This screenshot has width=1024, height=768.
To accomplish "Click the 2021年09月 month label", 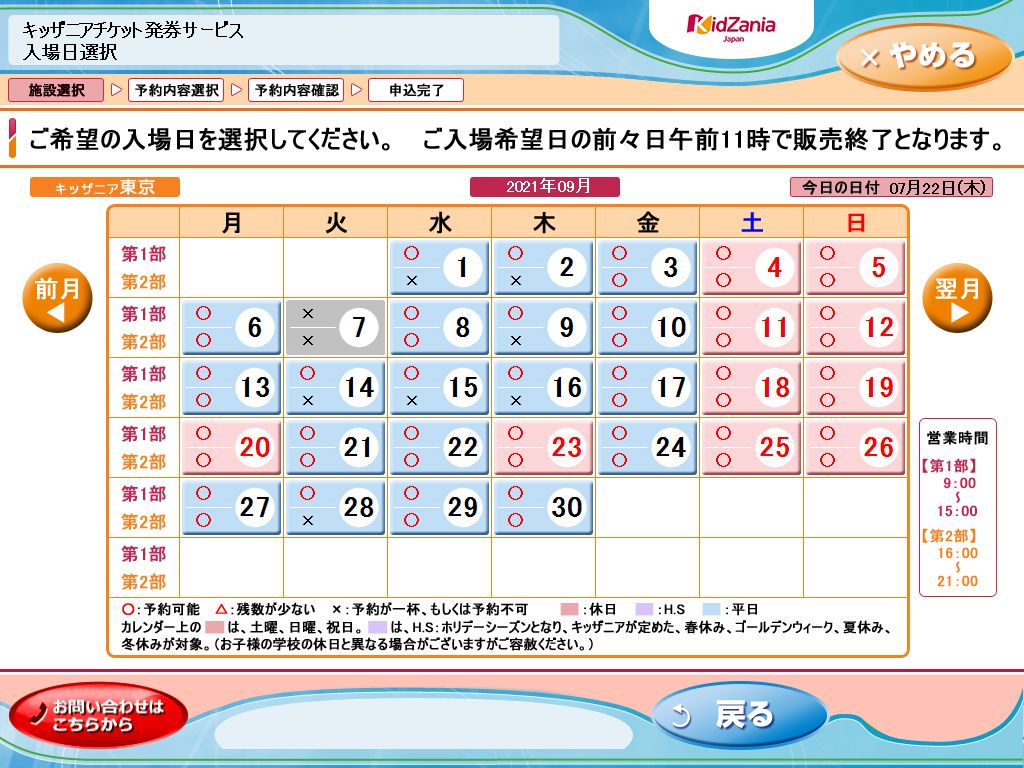I will (545, 187).
